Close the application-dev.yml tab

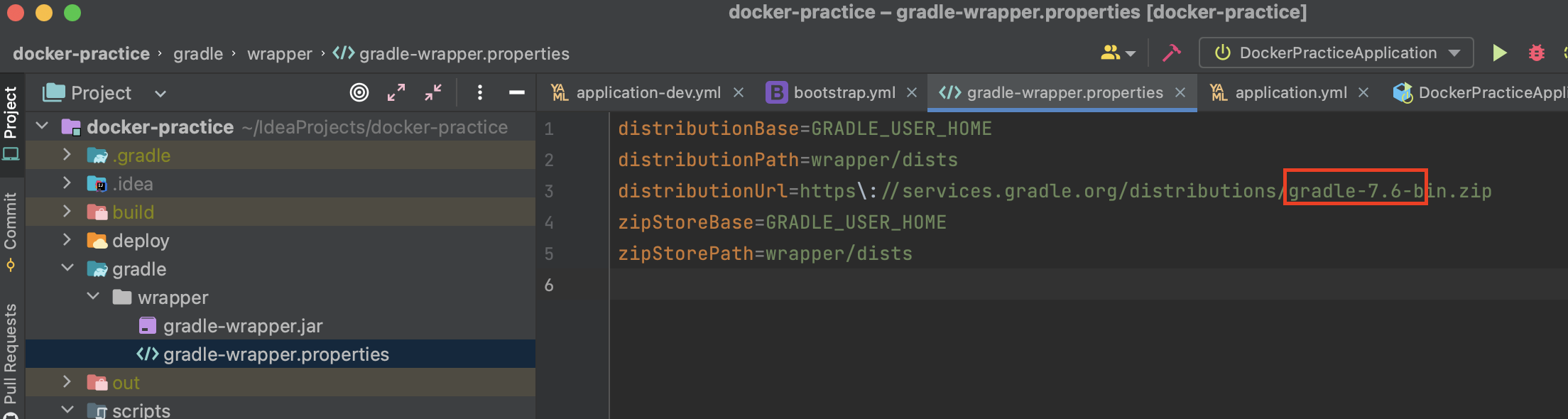(x=739, y=93)
